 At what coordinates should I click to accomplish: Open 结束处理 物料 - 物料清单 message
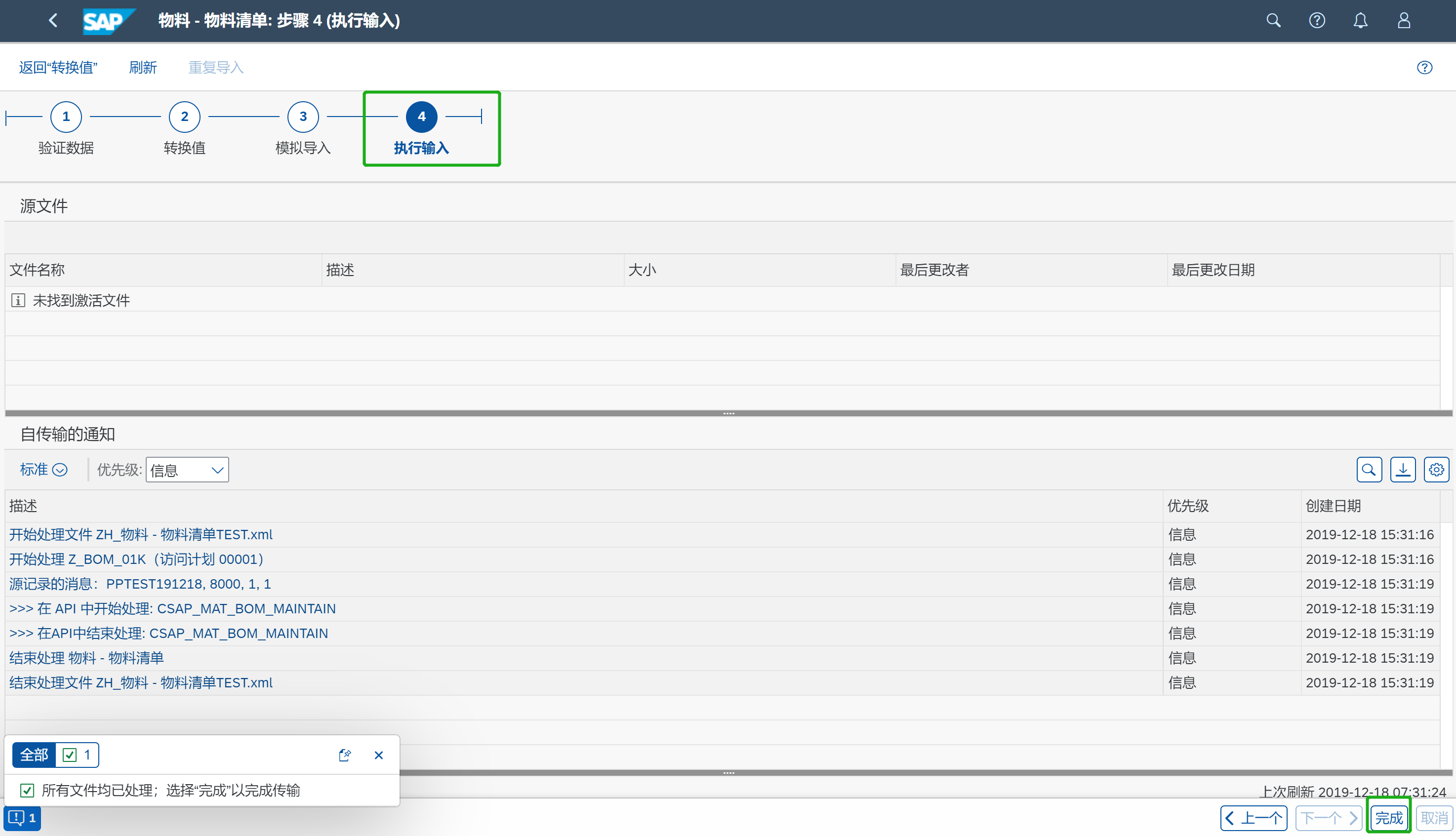(x=87, y=658)
